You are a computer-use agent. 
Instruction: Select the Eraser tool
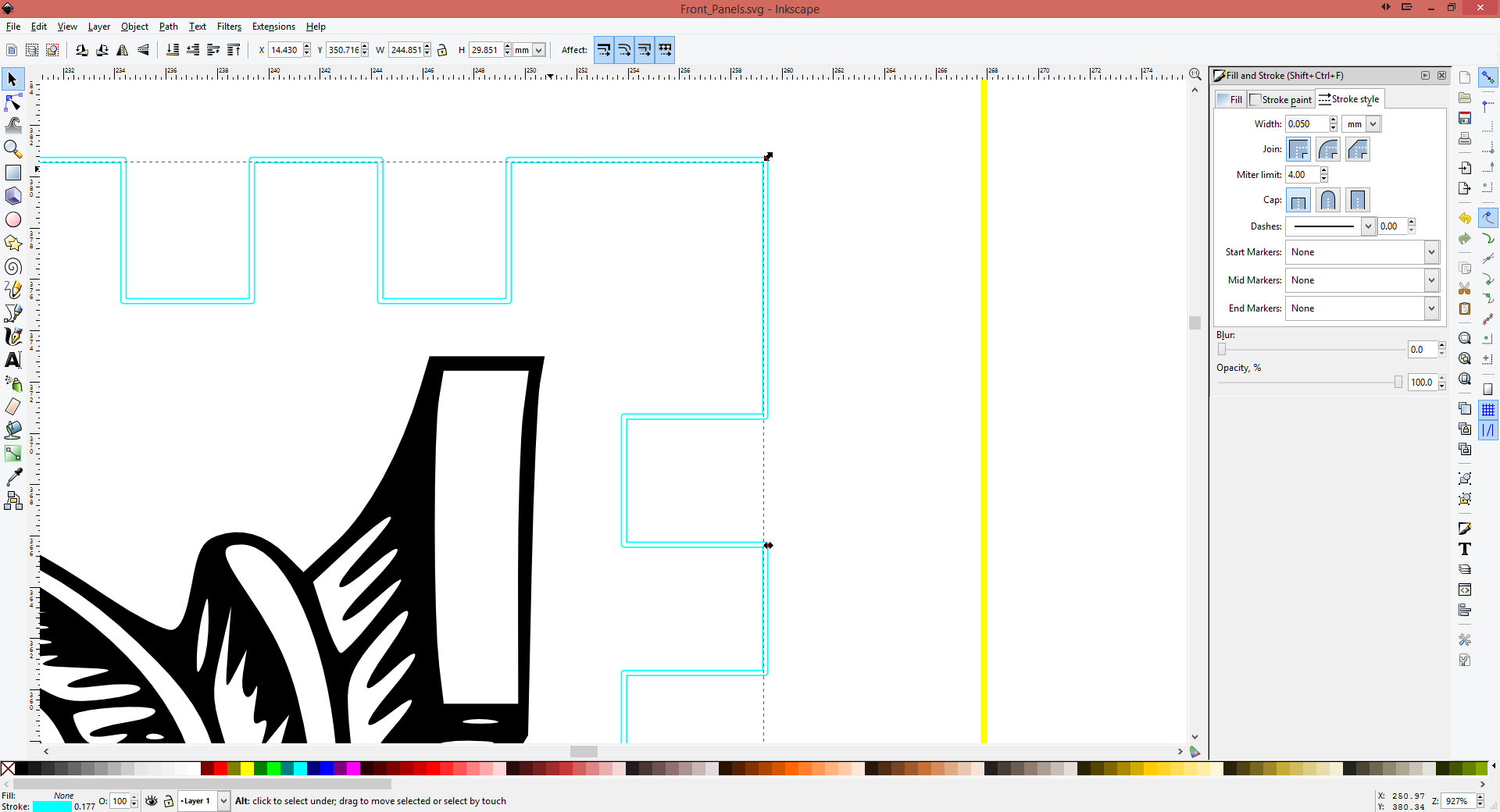[12, 407]
